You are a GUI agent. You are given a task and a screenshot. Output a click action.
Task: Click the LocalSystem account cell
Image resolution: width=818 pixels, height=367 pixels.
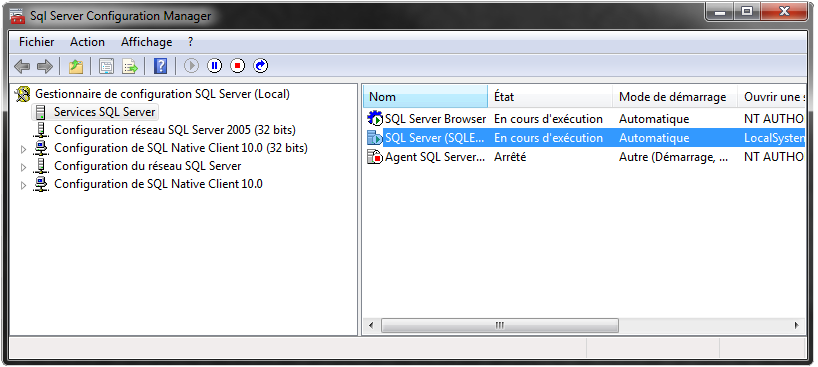[774, 138]
